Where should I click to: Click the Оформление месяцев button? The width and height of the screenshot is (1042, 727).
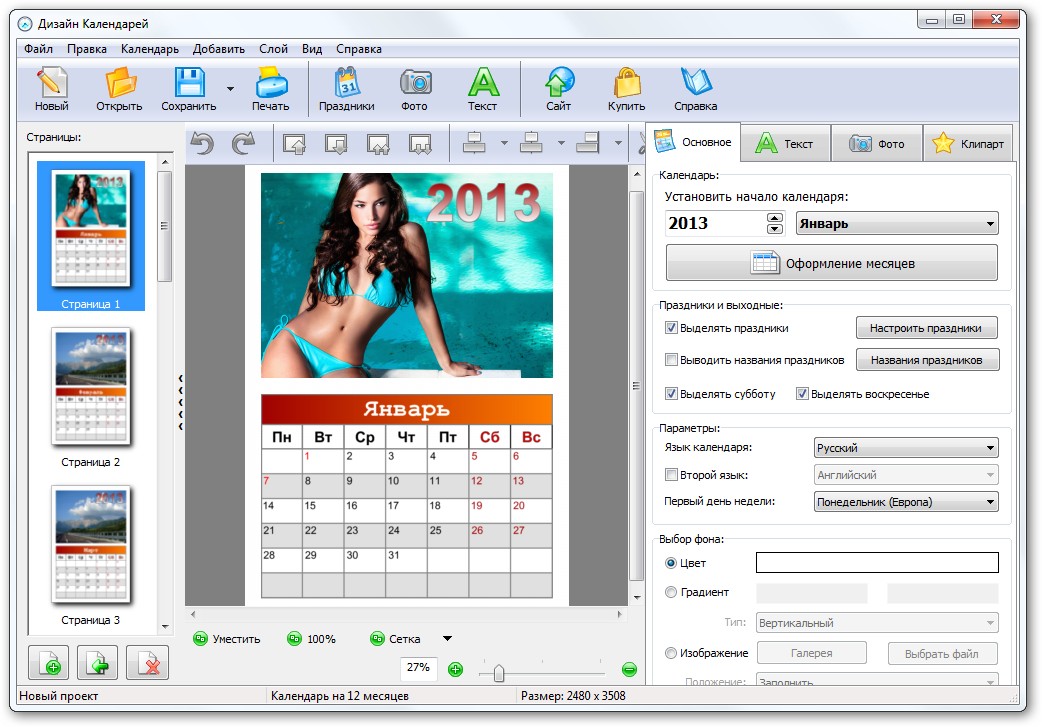[x=831, y=264]
